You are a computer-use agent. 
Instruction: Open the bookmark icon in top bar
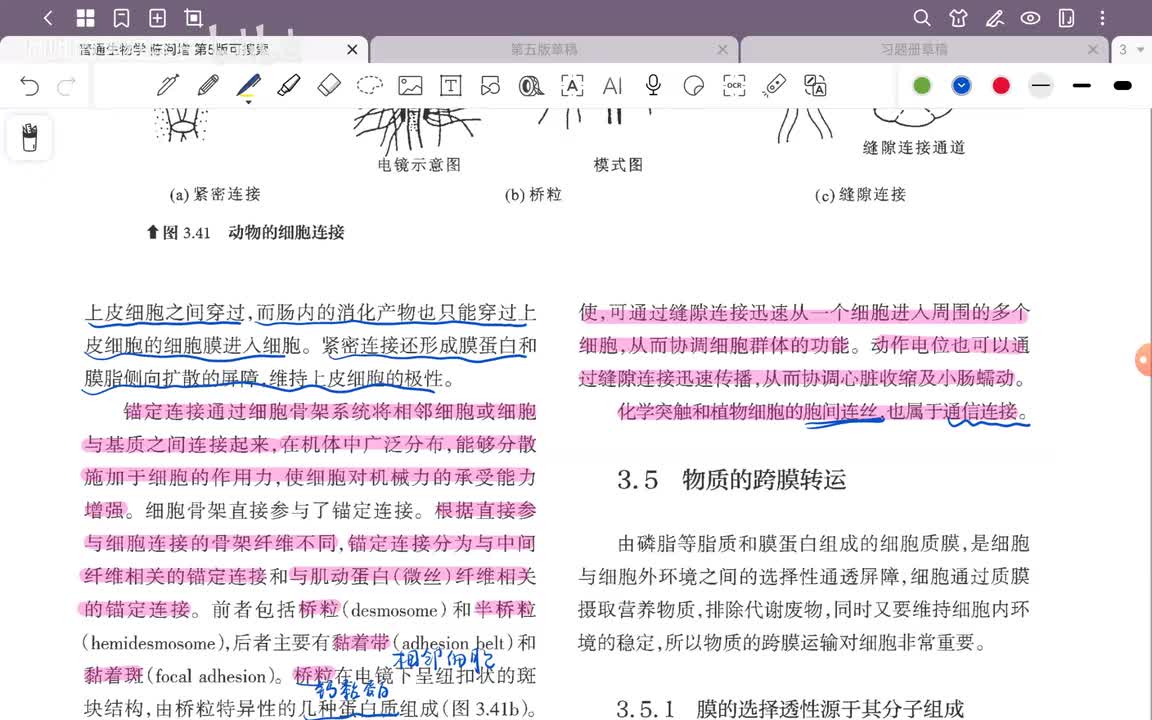[x=121, y=18]
